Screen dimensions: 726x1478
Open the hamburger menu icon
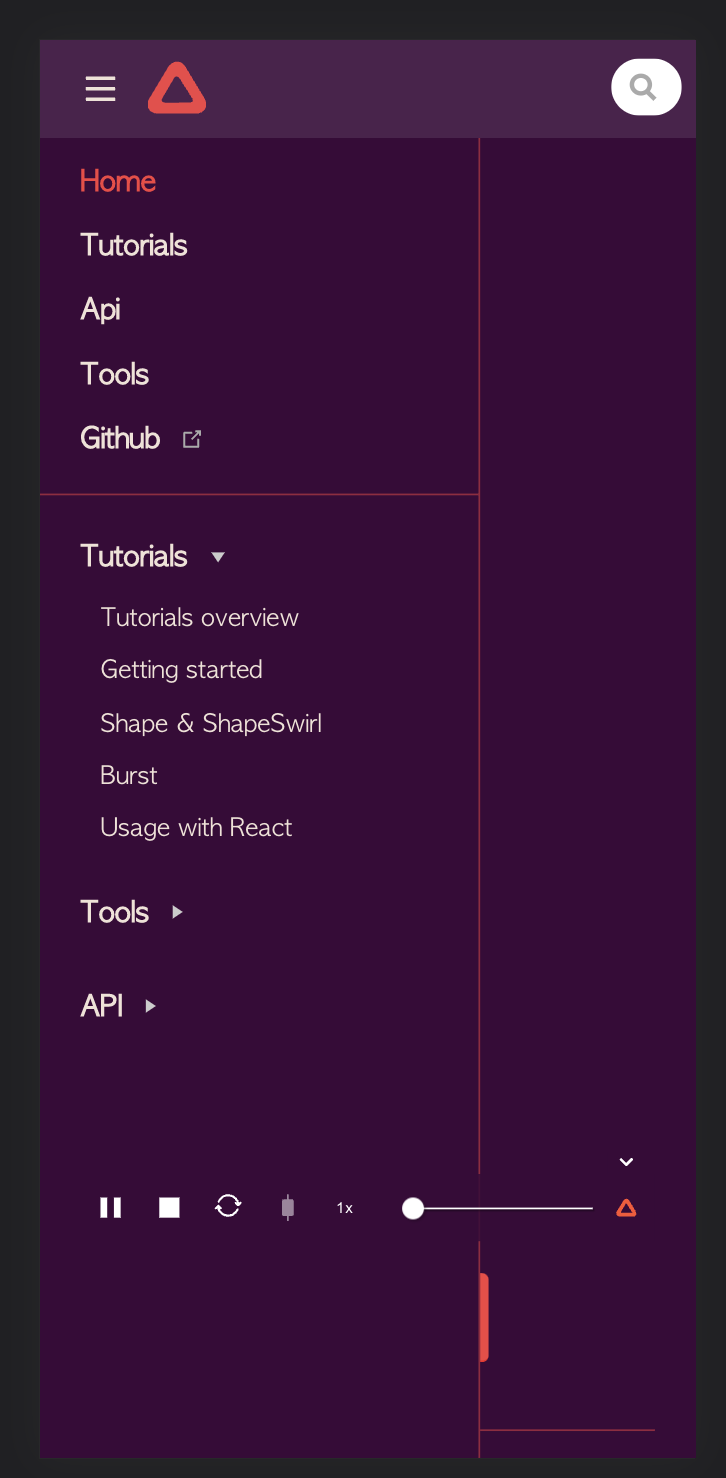[100, 89]
